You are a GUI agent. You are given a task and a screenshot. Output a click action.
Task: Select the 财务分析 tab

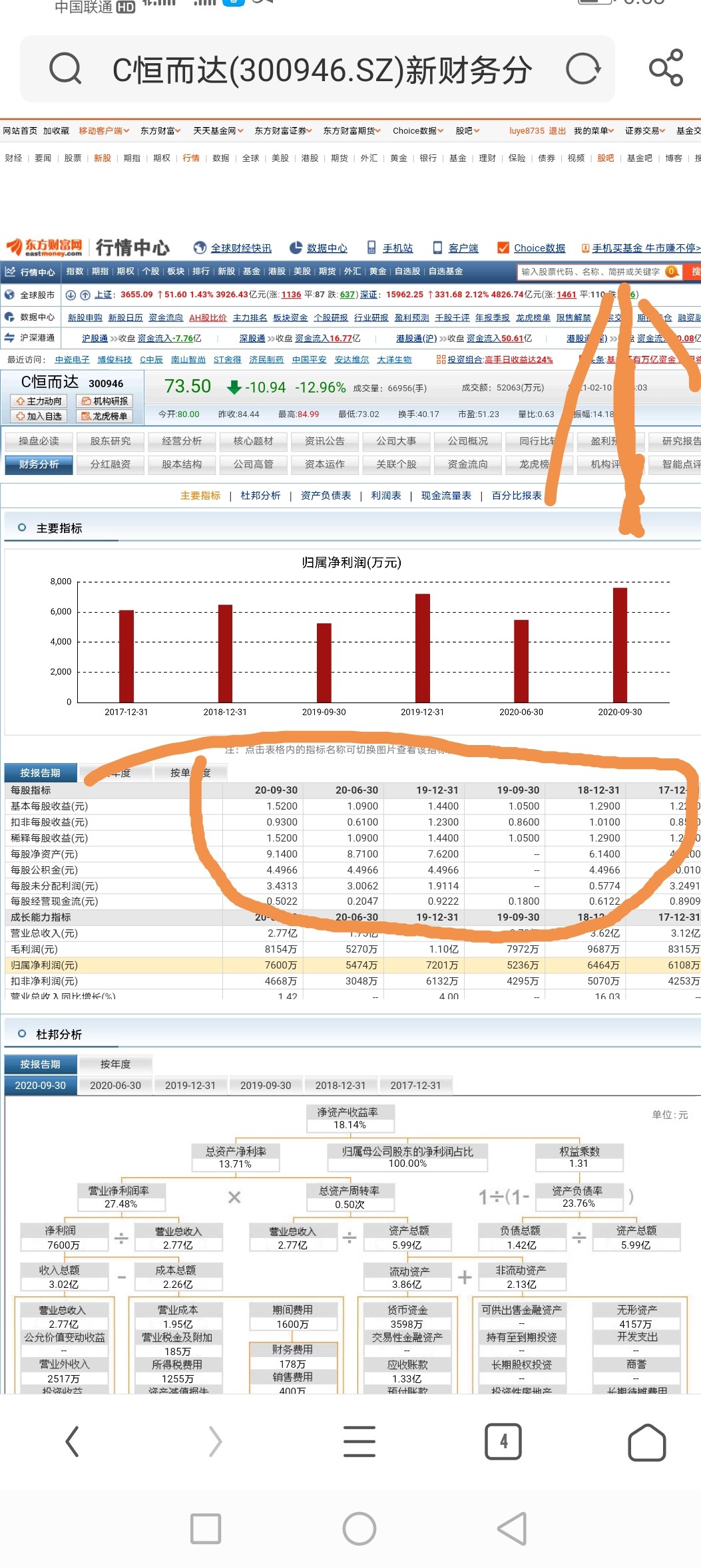(39, 464)
